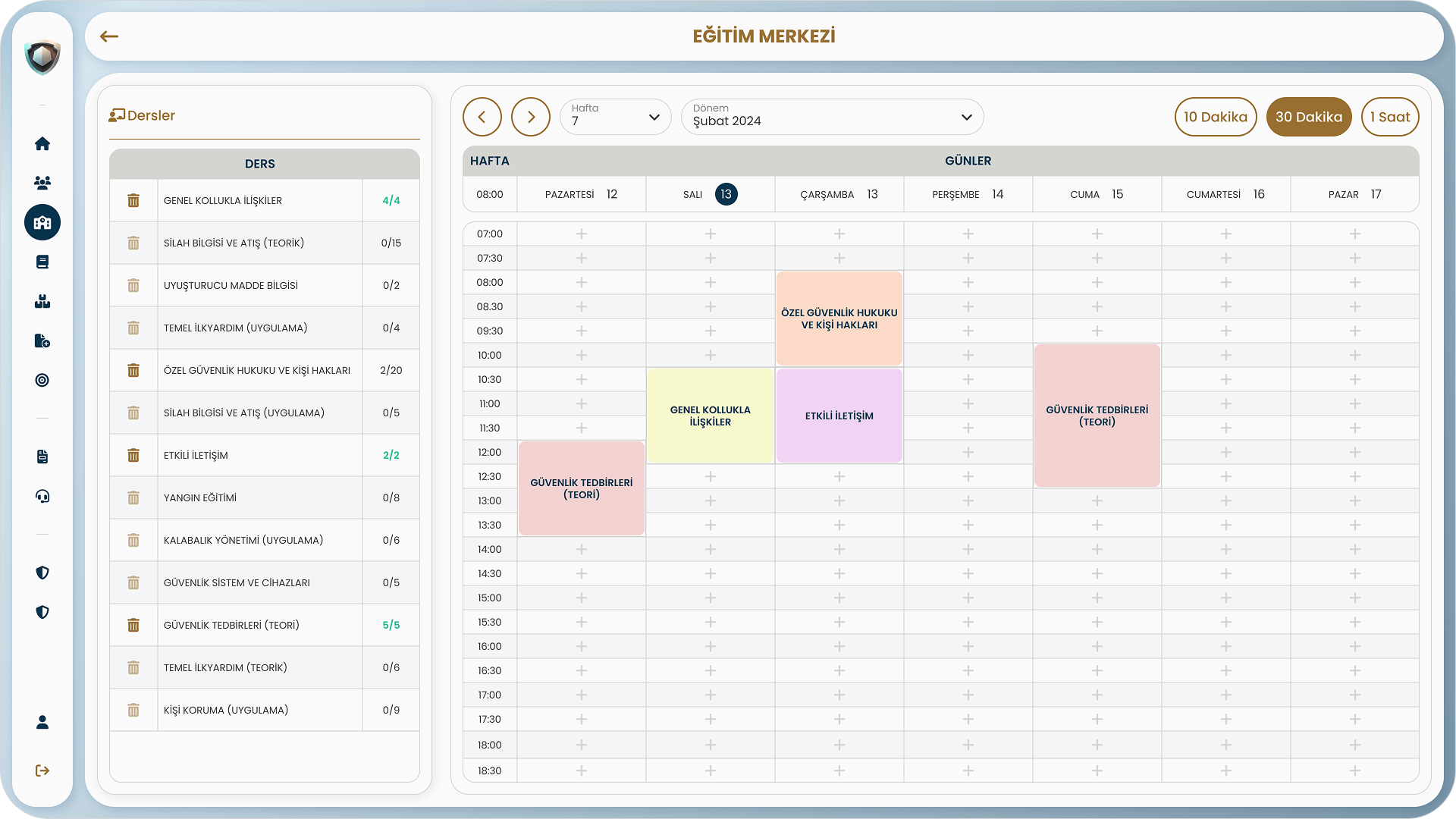
Task: Delete the YANGIN EĞİTİMİ lesson via trash icon
Action: pyautogui.click(x=133, y=498)
